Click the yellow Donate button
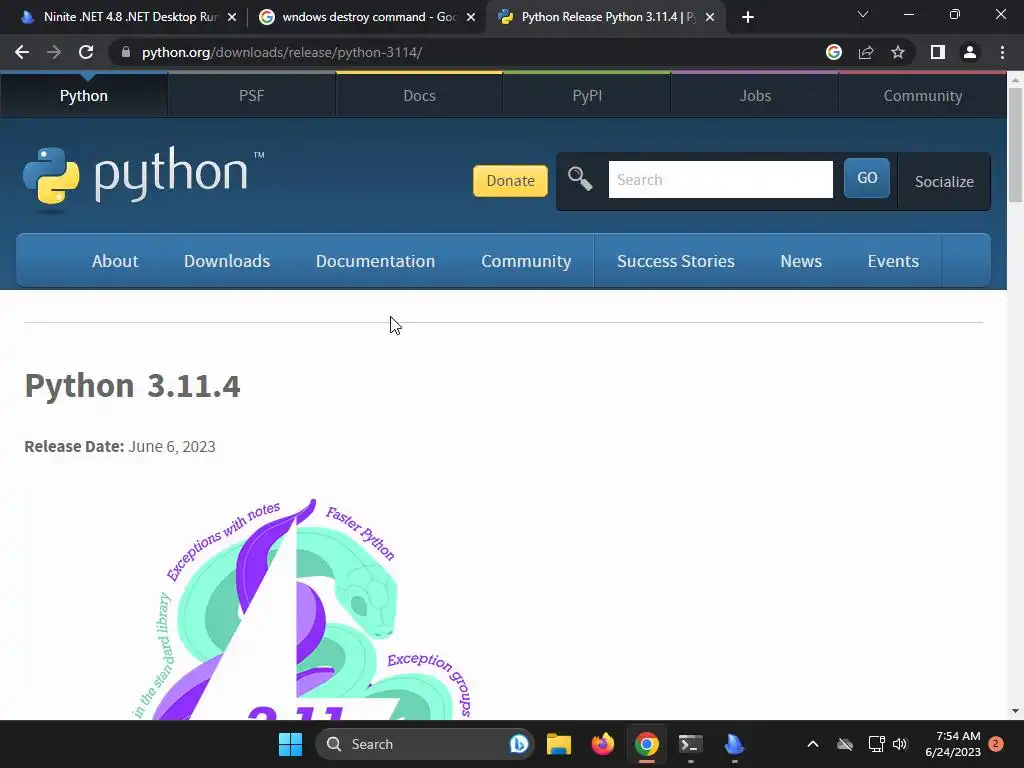 coord(510,181)
